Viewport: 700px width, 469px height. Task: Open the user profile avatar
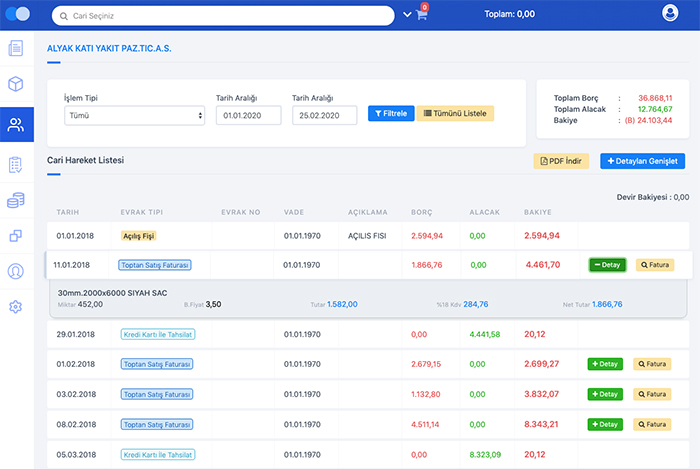tap(670, 13)
